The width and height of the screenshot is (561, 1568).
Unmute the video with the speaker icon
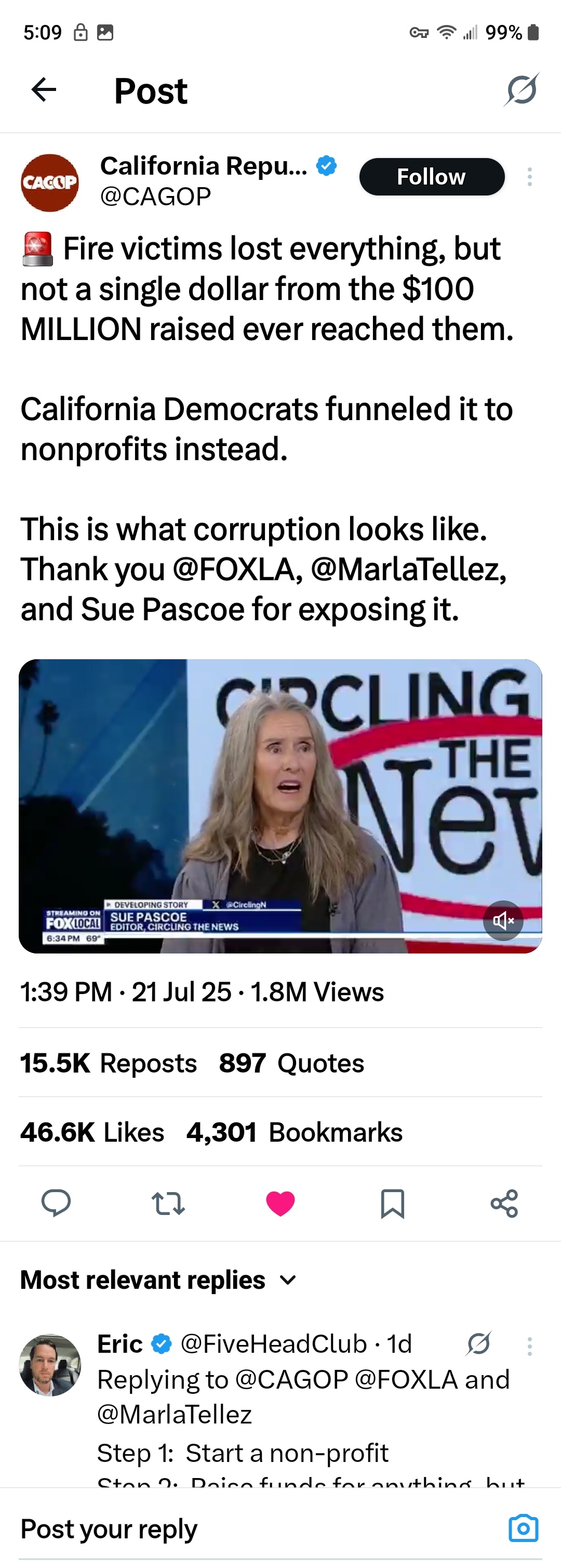[x=503, y=920]
